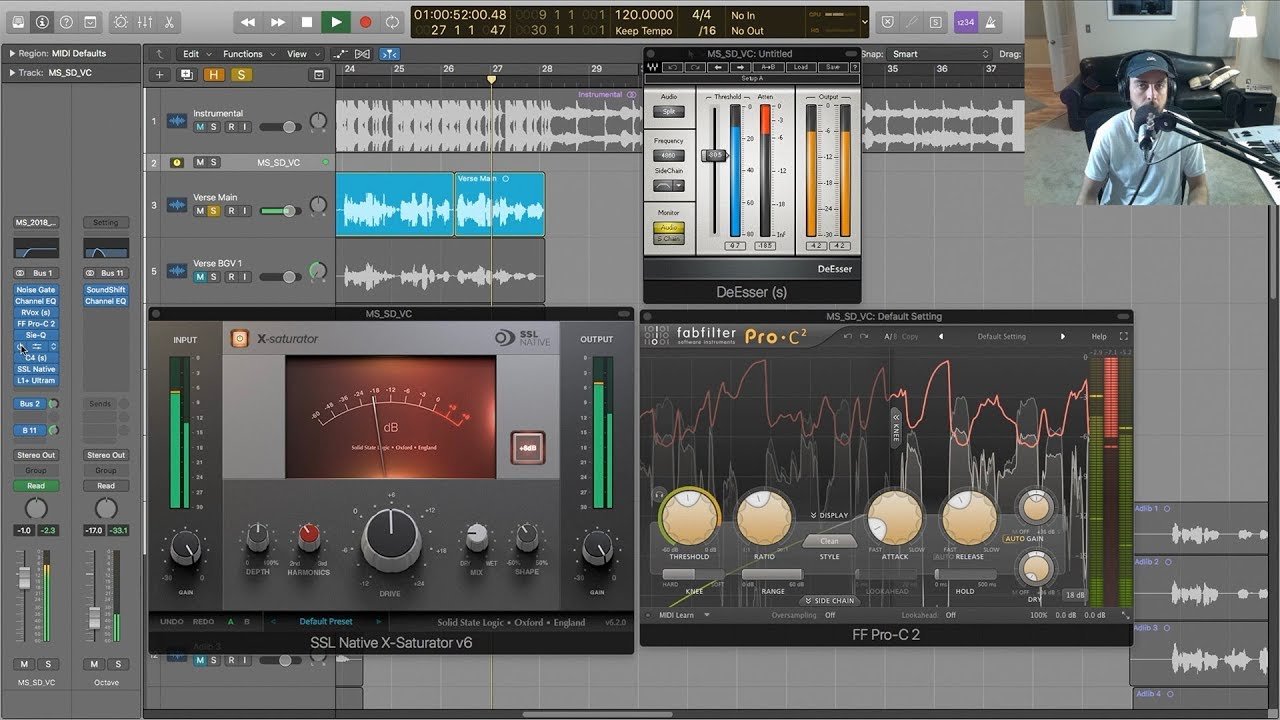
Task: Toggle the +6dB button in X-Saturator
Action: [528, 448]
